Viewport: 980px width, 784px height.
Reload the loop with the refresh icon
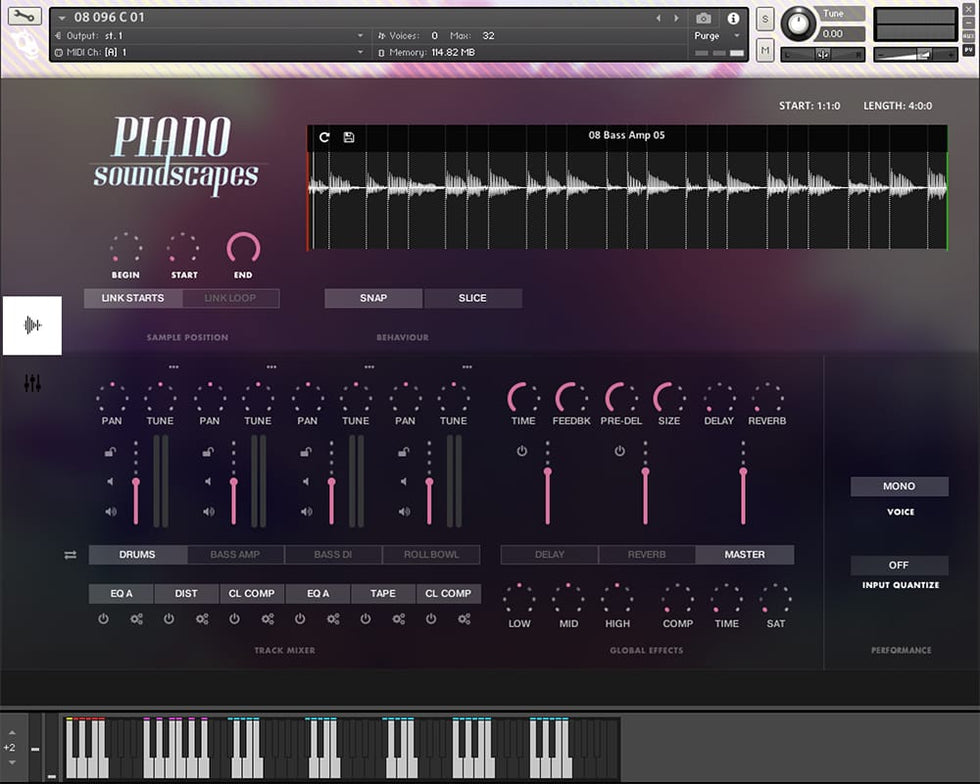[x=324, y=137]
